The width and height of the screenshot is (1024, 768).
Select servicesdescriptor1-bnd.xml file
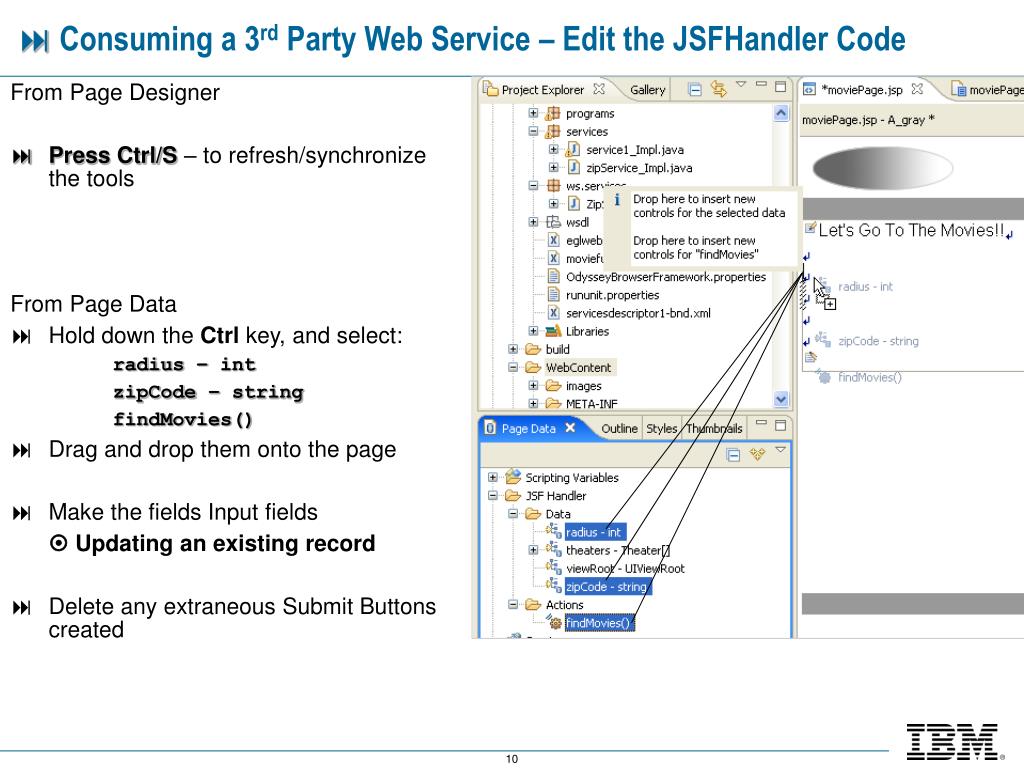point(638,313)
